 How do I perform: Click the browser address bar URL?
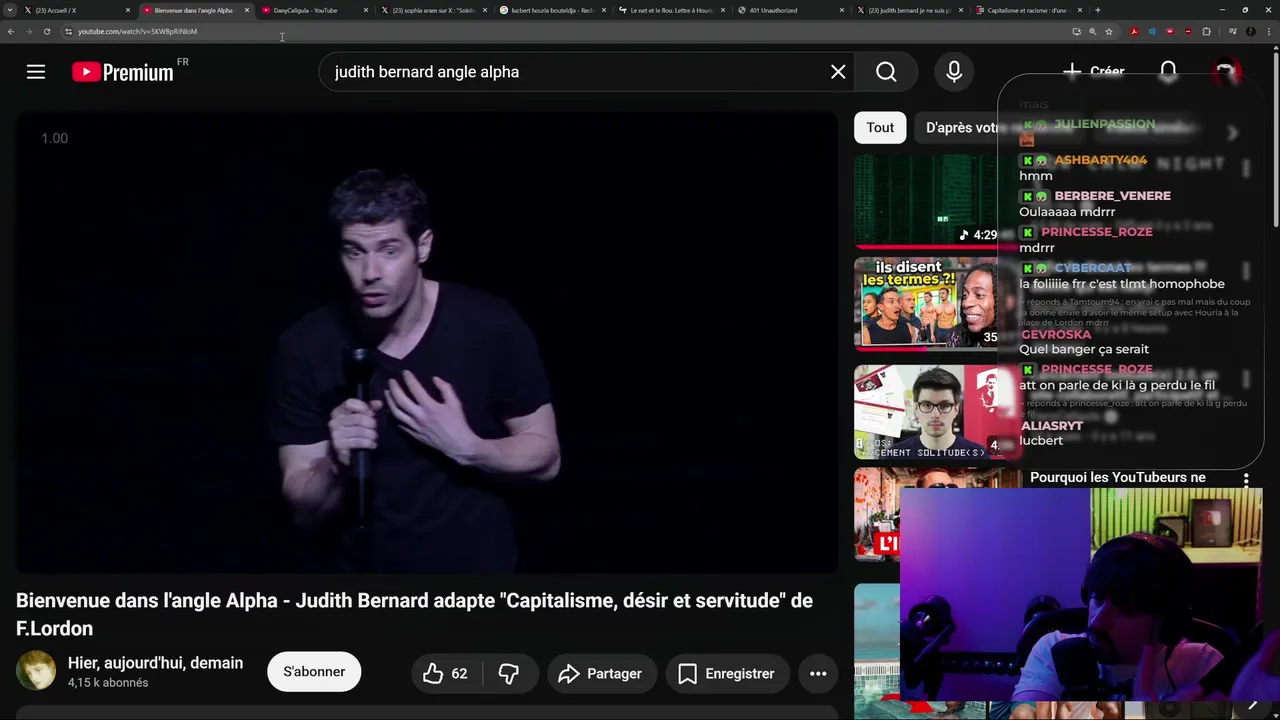tap(138, 31)
